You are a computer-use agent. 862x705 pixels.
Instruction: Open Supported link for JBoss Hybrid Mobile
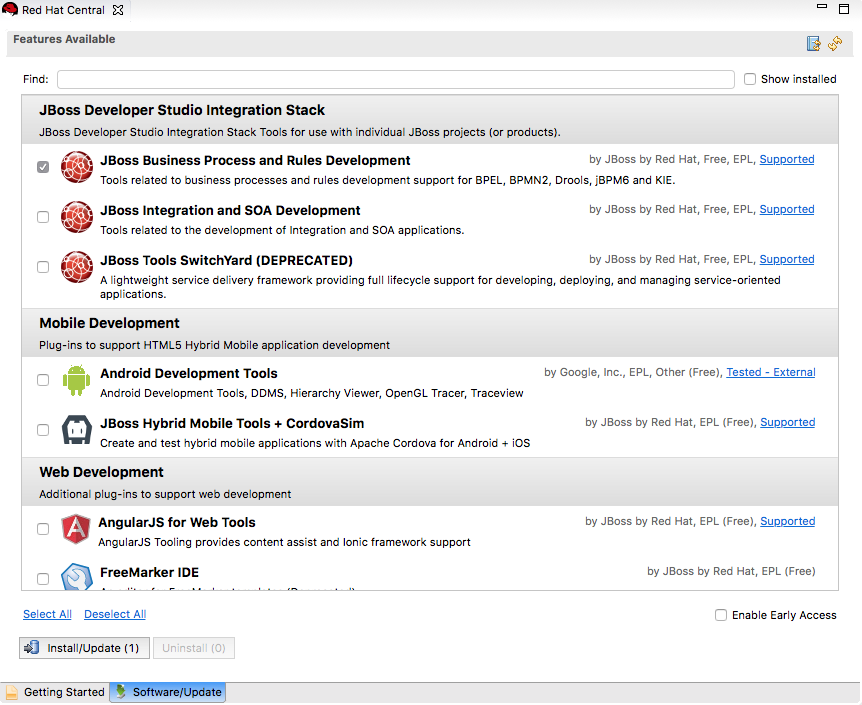point(787,422)
